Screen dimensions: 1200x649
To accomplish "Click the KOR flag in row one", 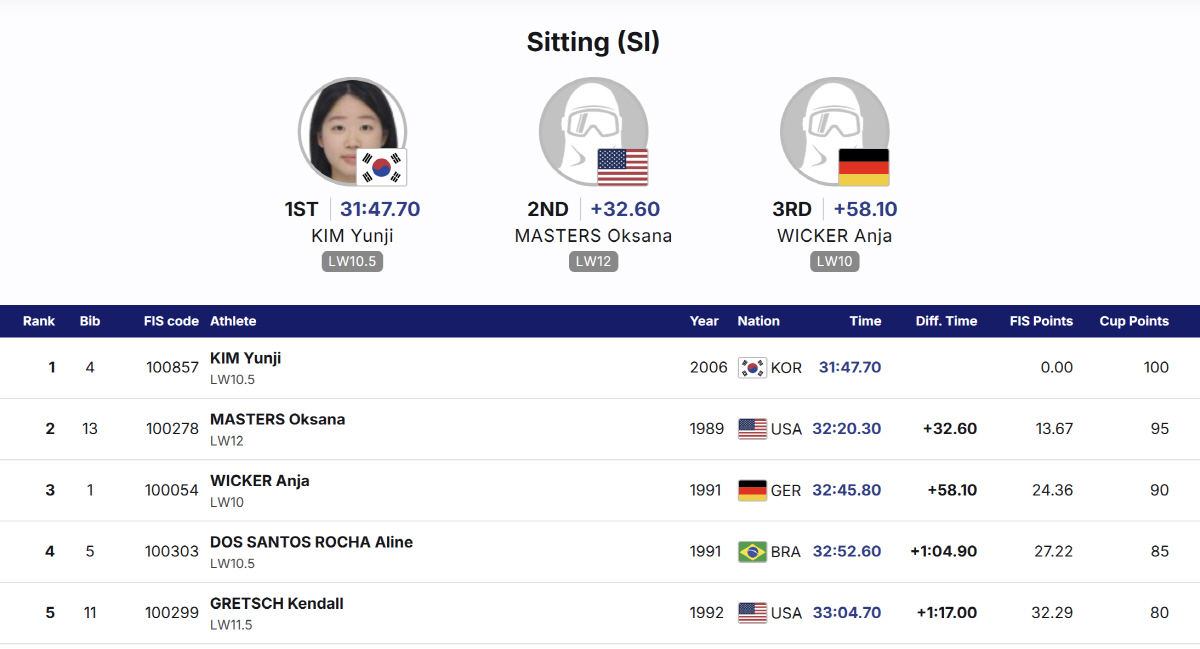I will click(752, 368).
